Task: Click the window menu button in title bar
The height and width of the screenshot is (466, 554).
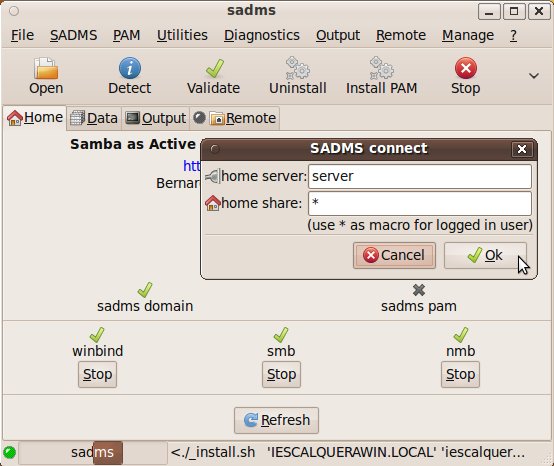Action: coord(14,11)
